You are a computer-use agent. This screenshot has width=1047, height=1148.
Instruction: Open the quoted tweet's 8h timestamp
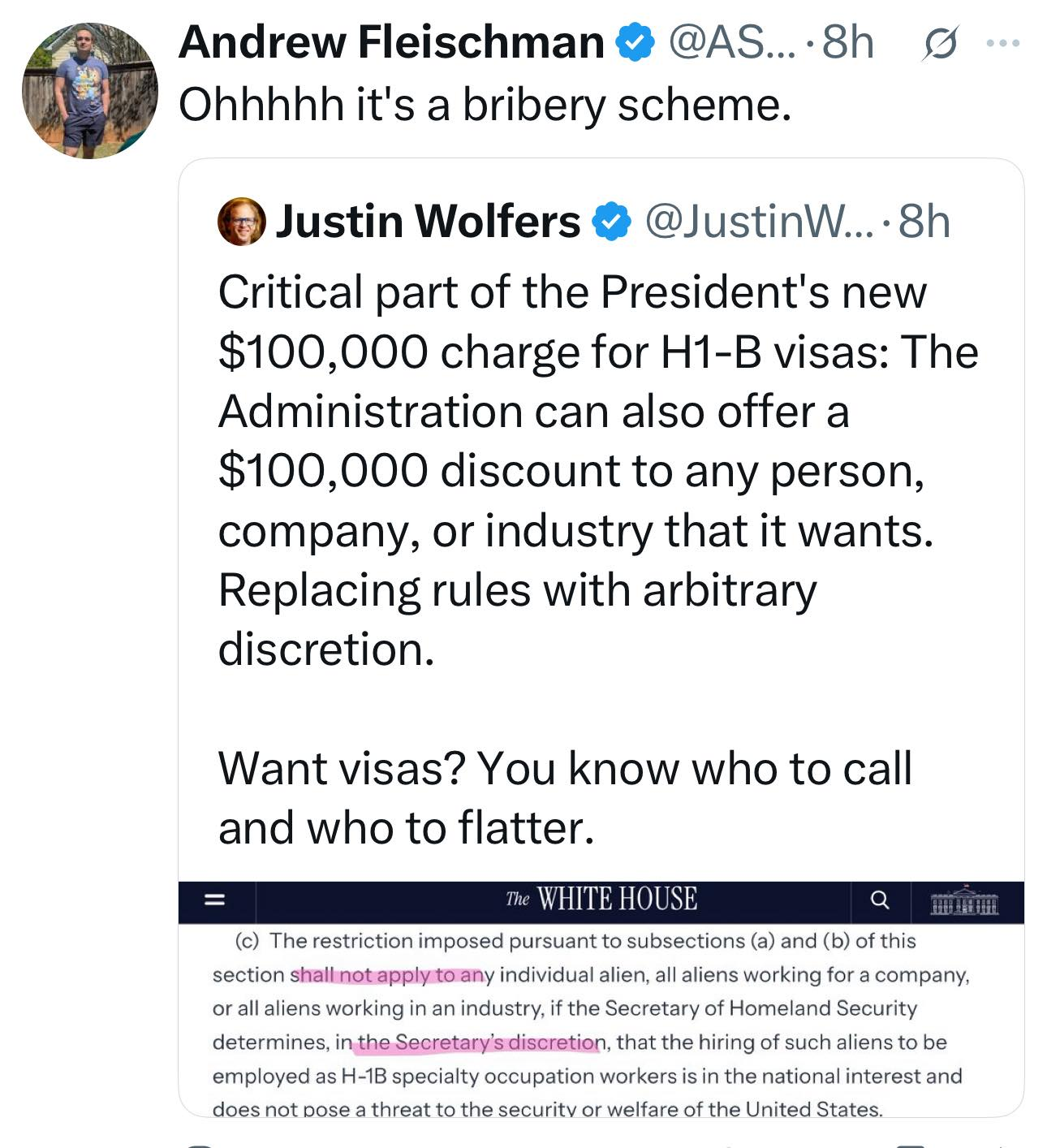924,222
